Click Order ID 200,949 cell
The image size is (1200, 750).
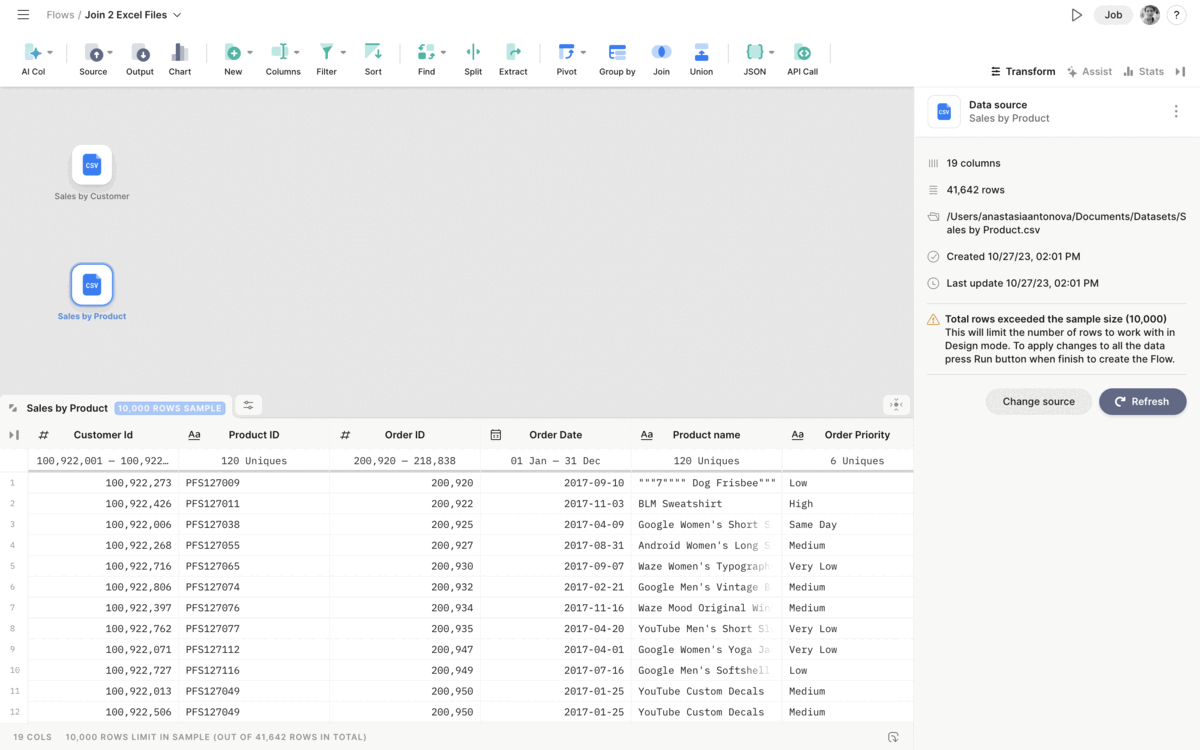pos(405,671)
